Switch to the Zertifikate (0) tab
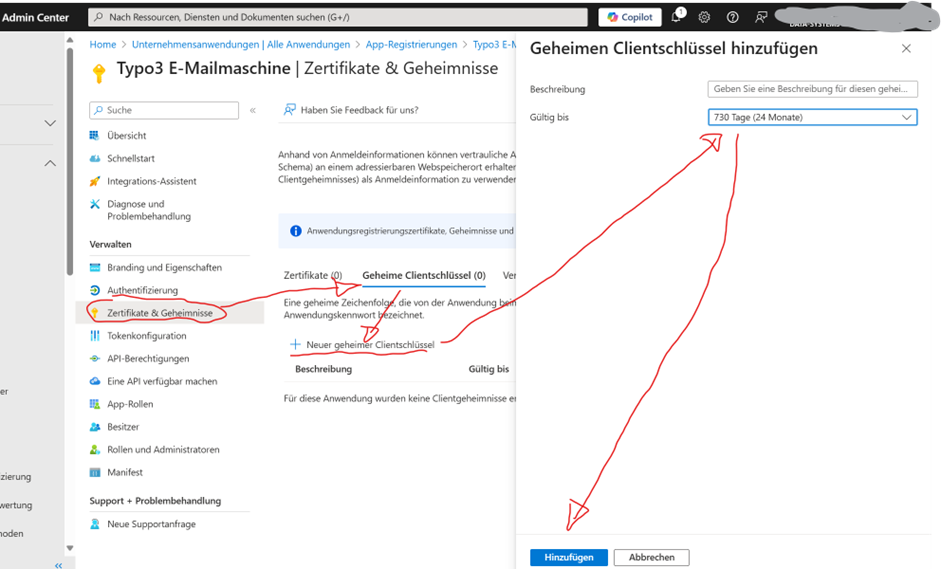 pyautogui.click(x=313, y=275)
